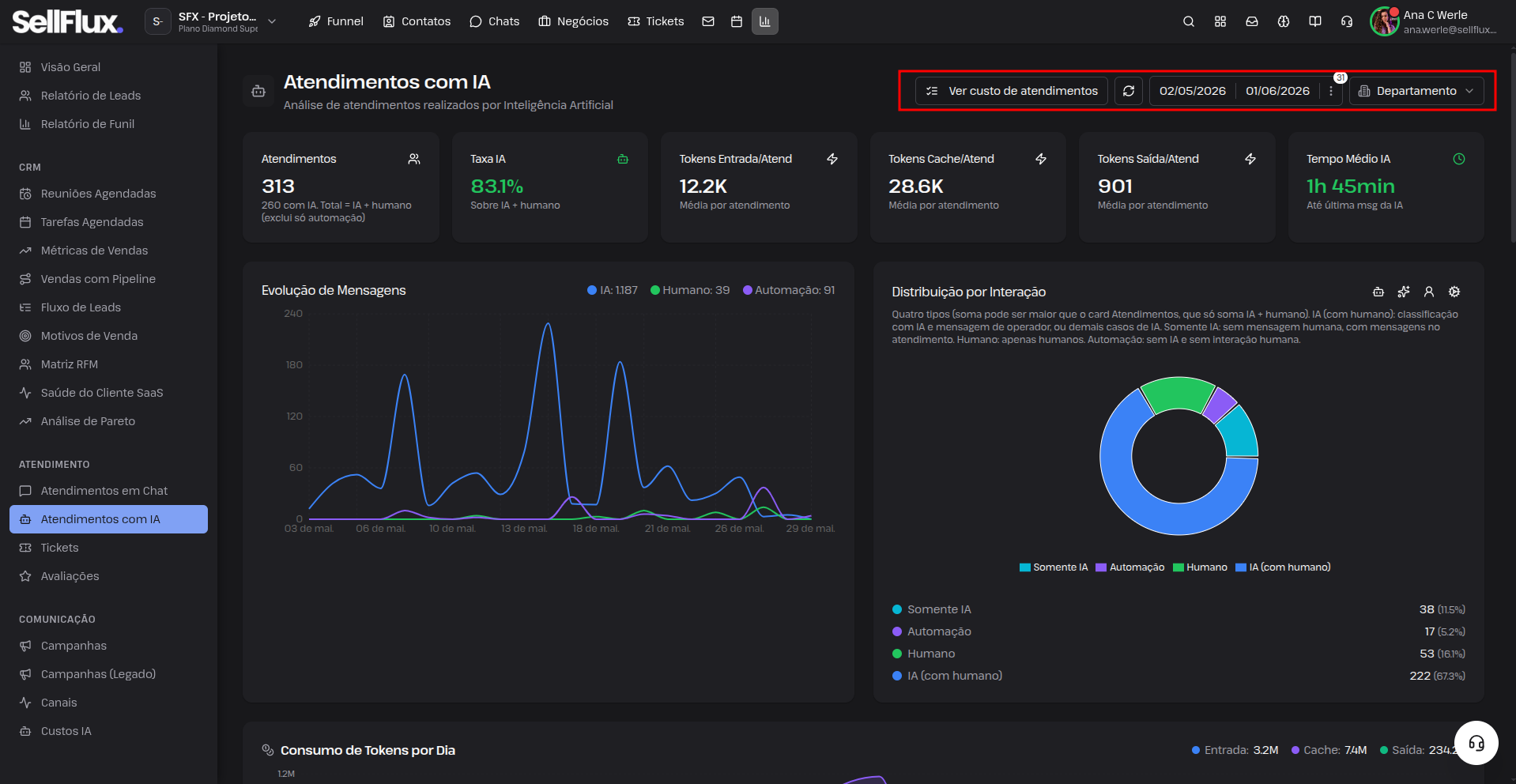Filter distribution by robot icon

pos(1378,292)
